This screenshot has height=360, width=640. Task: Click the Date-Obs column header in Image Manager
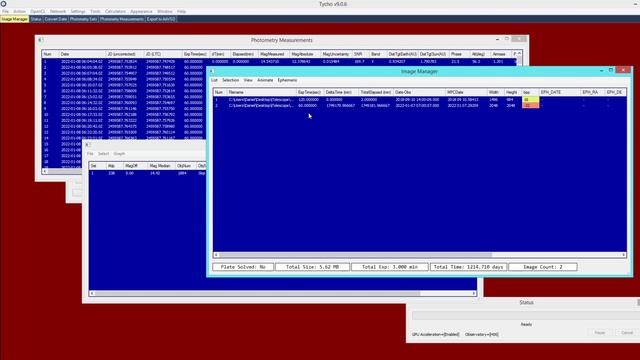point(419,92)
